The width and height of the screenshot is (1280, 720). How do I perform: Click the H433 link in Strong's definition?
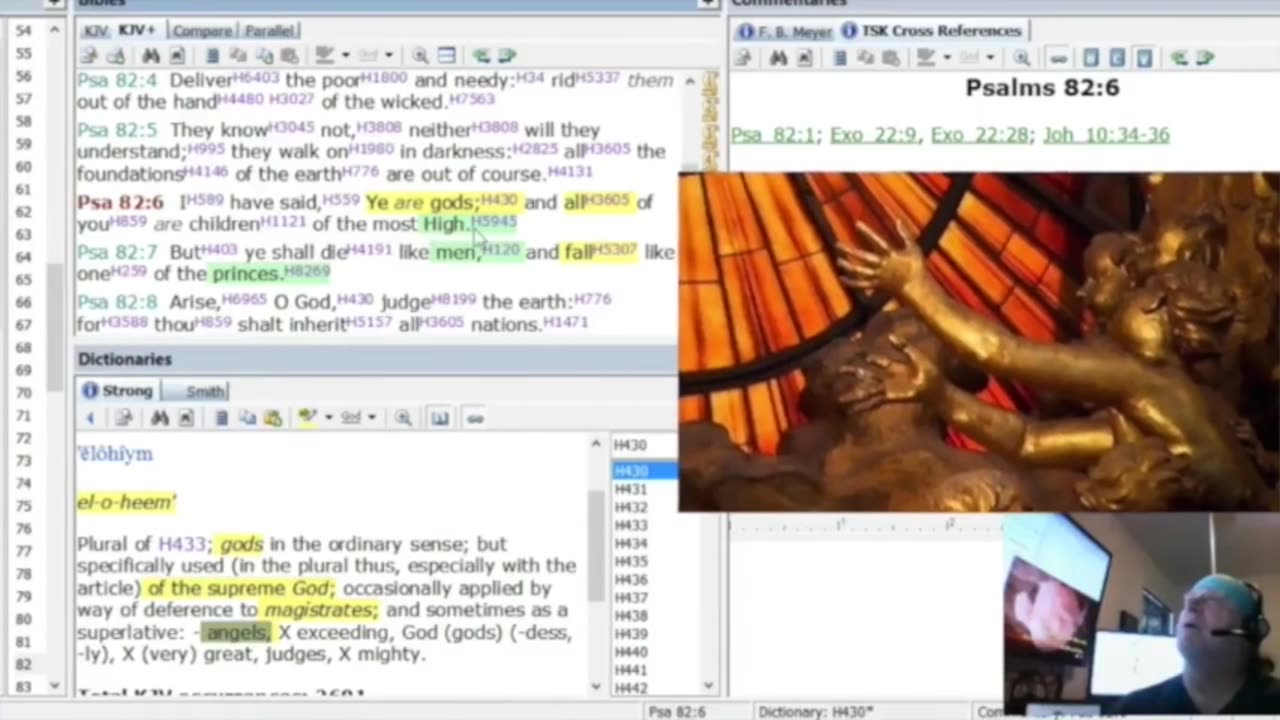(x=182, y=544)
